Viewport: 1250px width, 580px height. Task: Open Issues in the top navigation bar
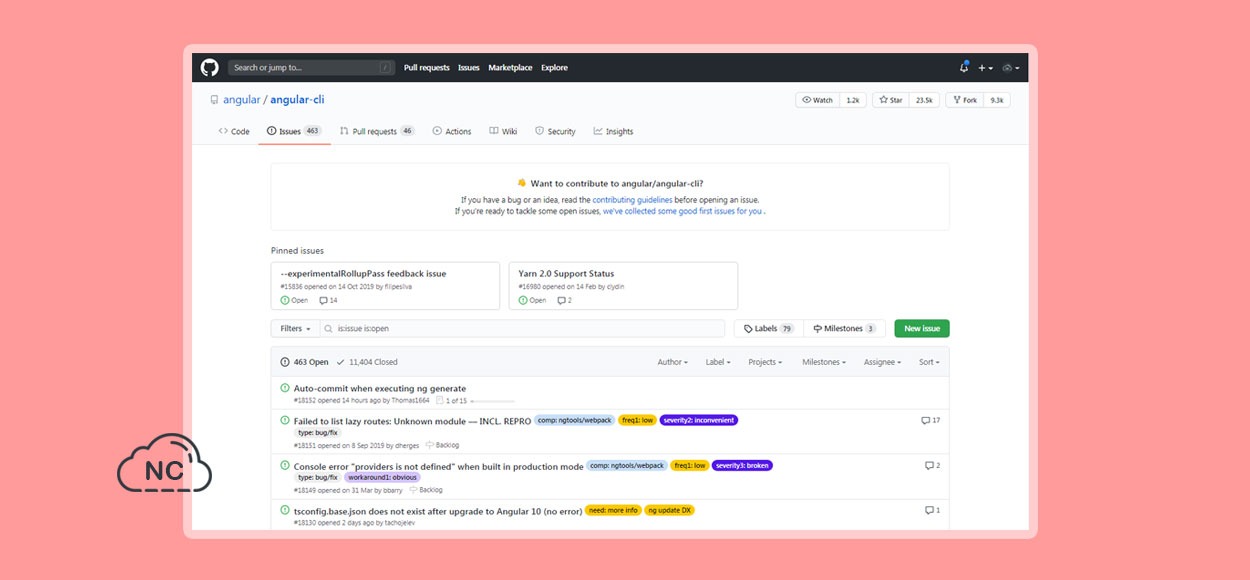(x=469, y=68)
